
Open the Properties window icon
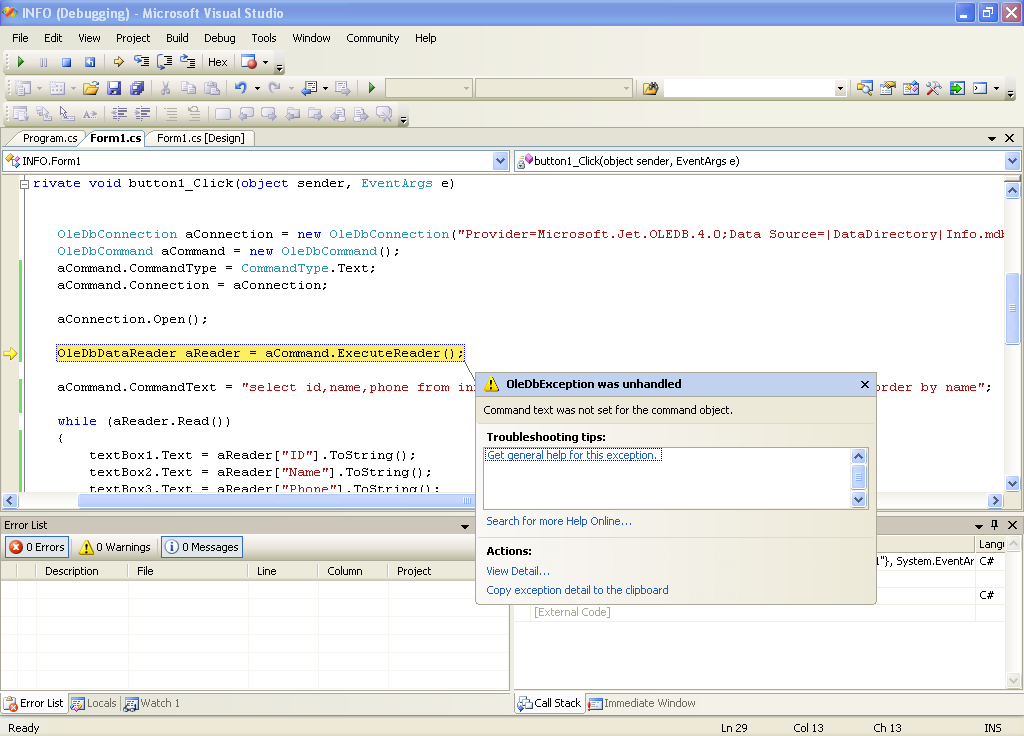(x=888, y=88)
